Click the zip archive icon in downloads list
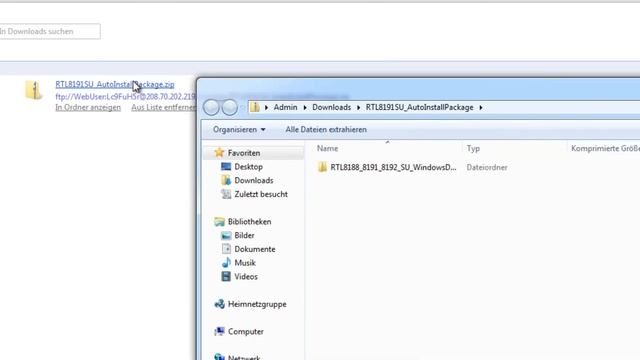640x360 pixels. (x=34, y=90)
